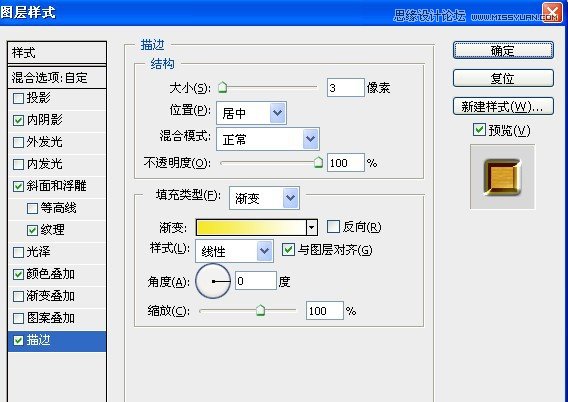568x402 pixels.
Task: Click the 缩放 scale slider handle
Action: [260, 310]
